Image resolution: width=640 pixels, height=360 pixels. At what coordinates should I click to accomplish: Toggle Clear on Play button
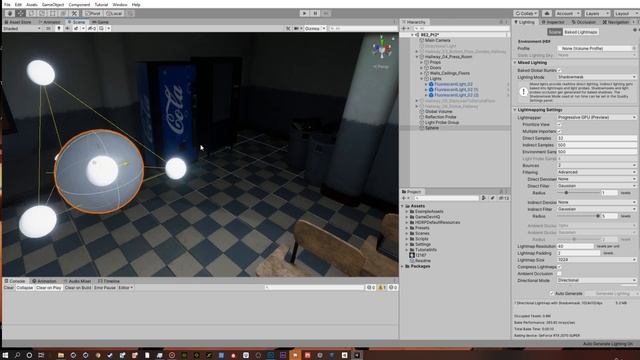point(49,288)
